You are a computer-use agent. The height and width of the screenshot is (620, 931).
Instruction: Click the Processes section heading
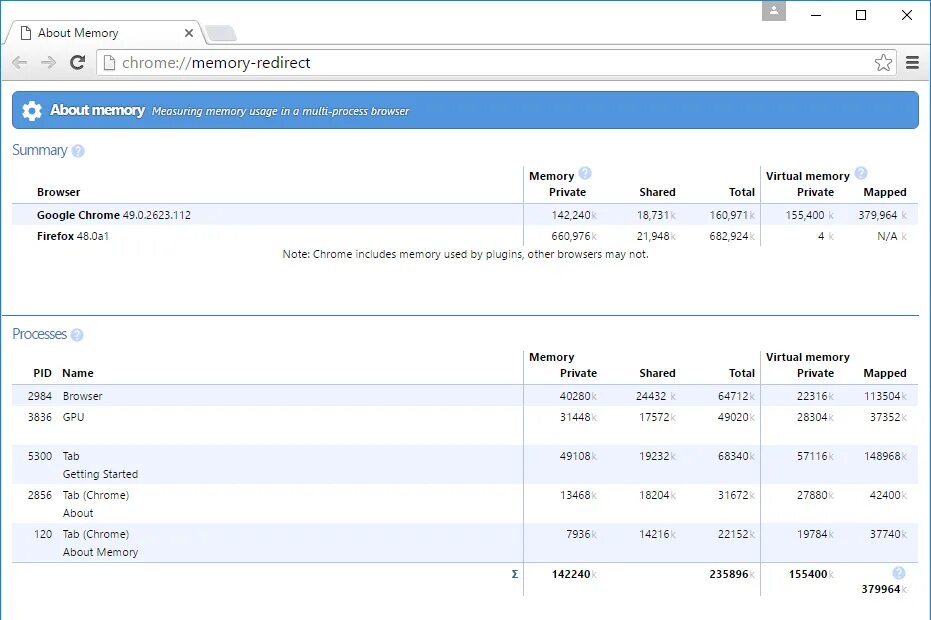coord(39,334)
